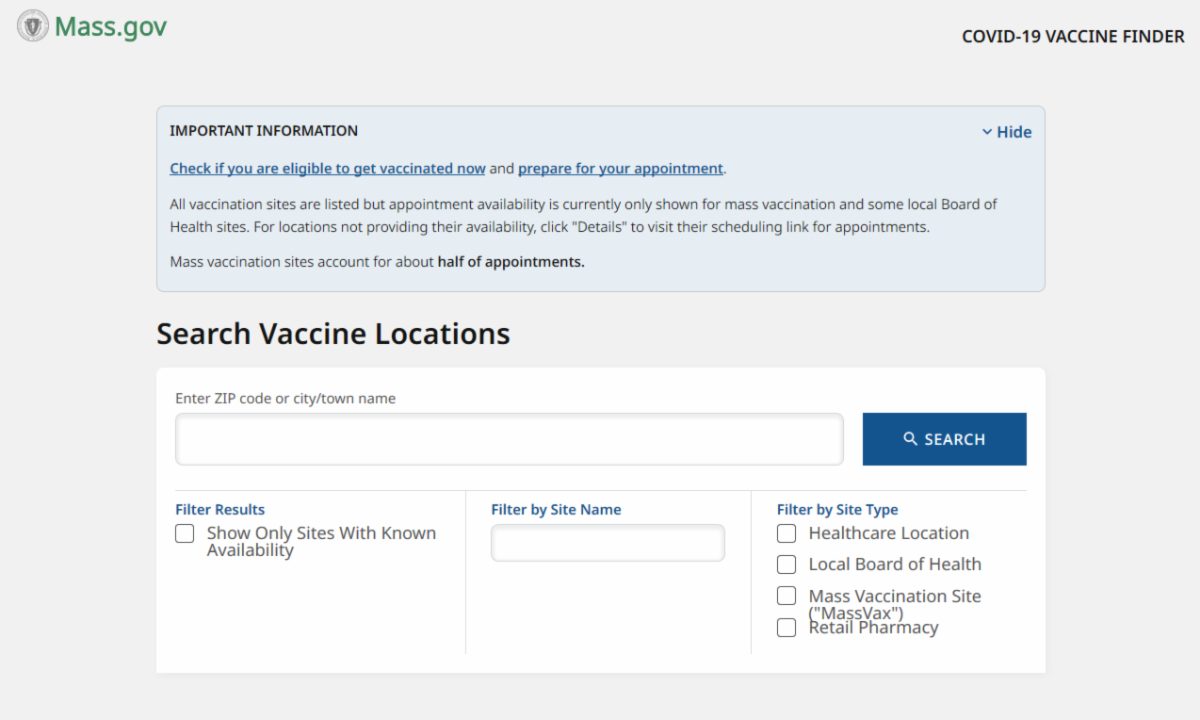Enable Show Only Sites With Known Availability
The width and height of the screenshot is (1200, 720).
[x=185, y=534]
